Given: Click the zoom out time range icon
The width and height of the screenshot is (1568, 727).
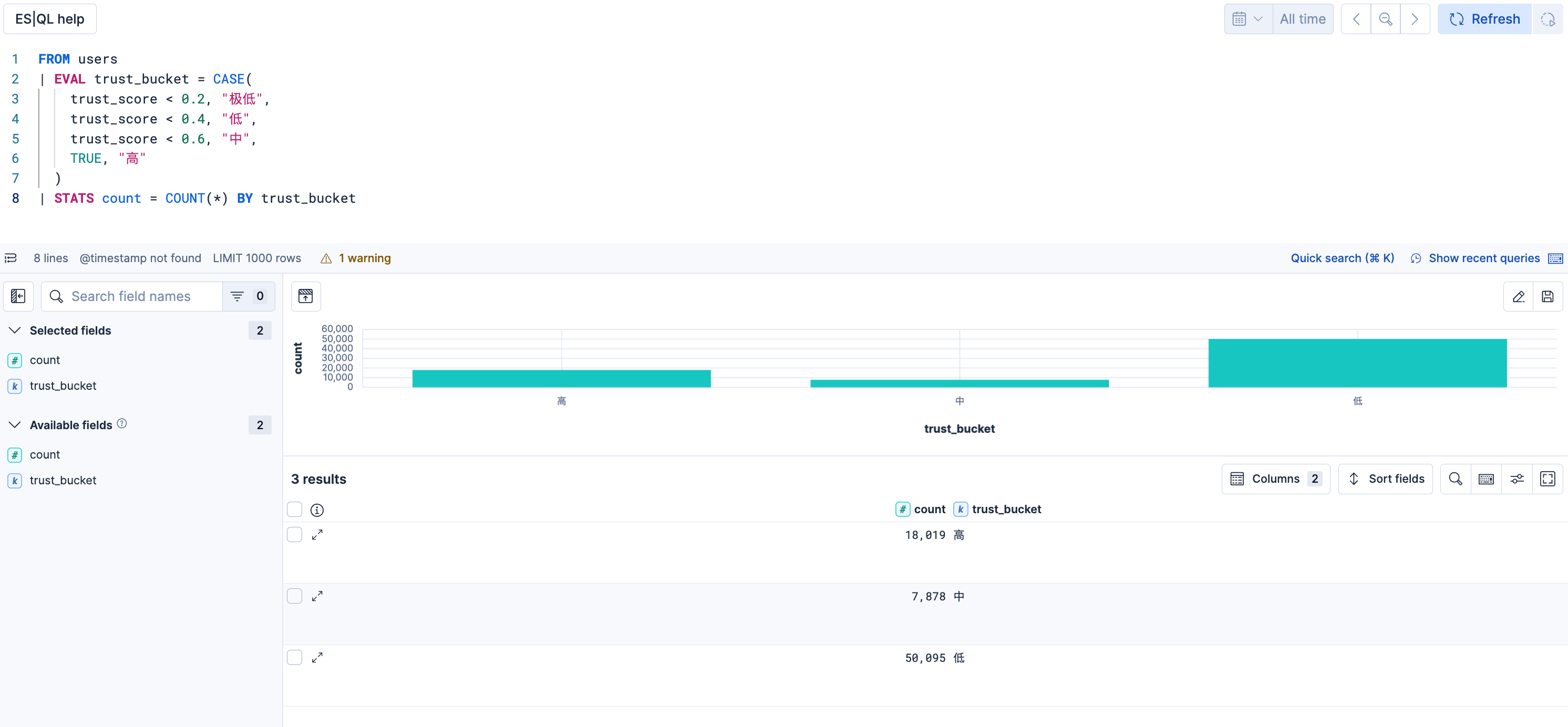Looking at the screenshot, I should click(x=1385, y=19).
